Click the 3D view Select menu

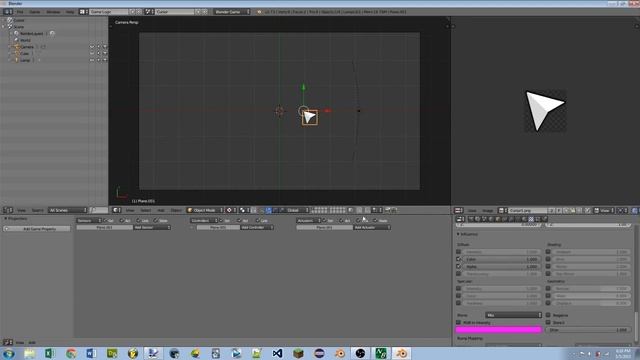point(145,210)
